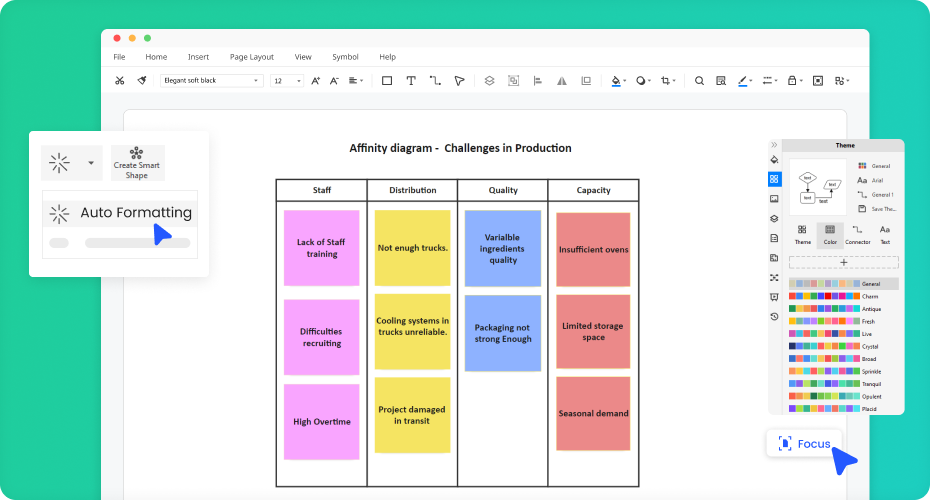Choose the Text tool in toolbar
Image resolution: width=930 pixels, height=500 pixels.
411,81
